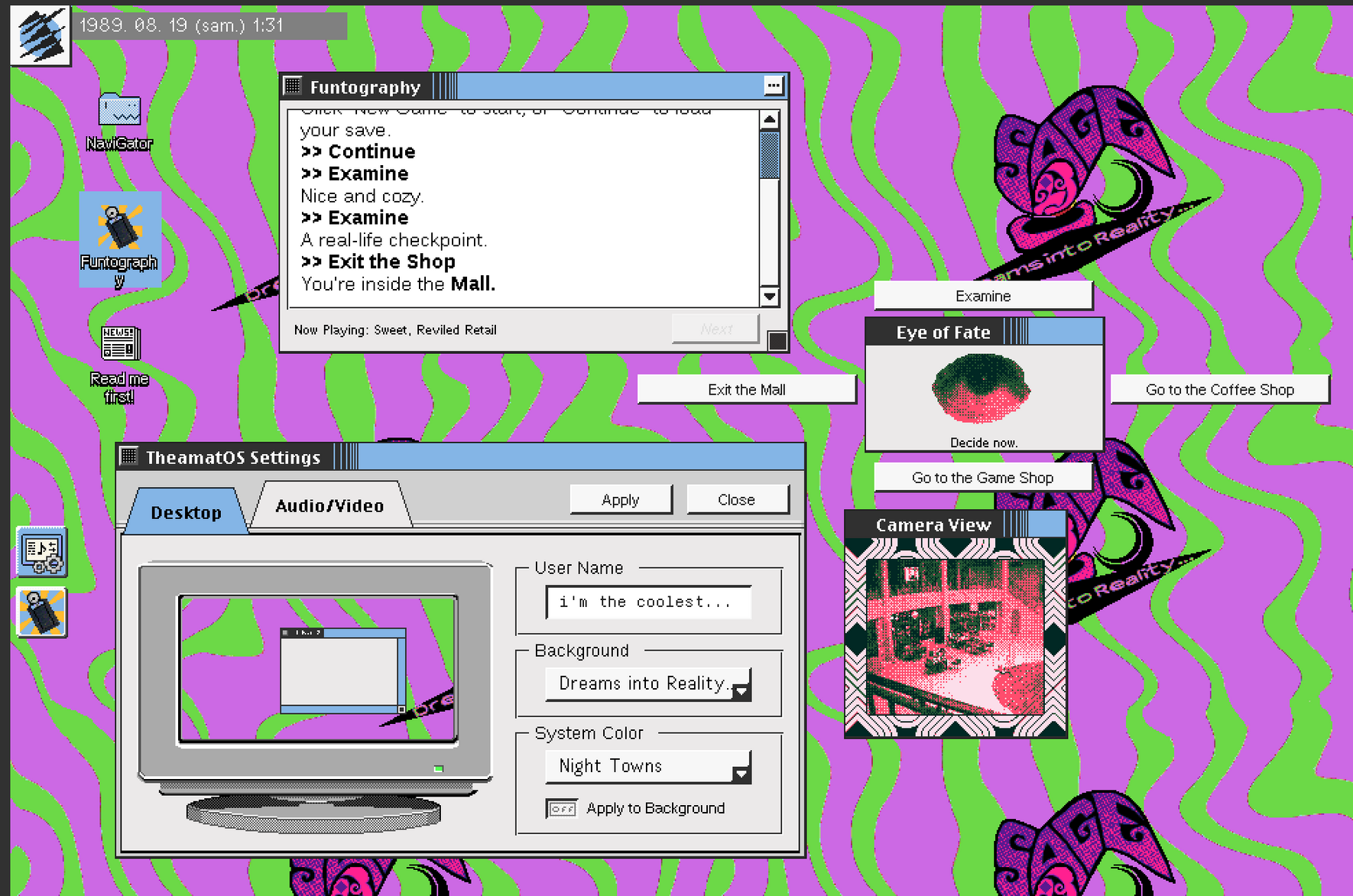Click the grid icon on the Funtography title bar
This screenshot has width=1353, height=896.
292,86
